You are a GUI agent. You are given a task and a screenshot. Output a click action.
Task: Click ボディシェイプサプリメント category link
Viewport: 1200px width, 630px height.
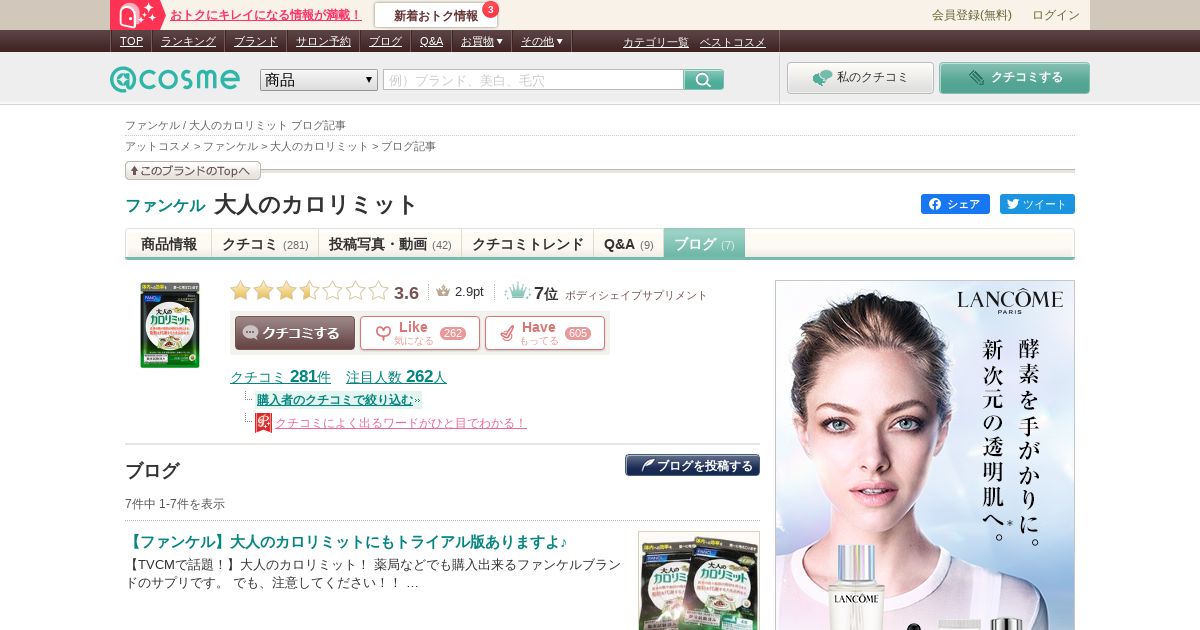click(x=636, y=296)
